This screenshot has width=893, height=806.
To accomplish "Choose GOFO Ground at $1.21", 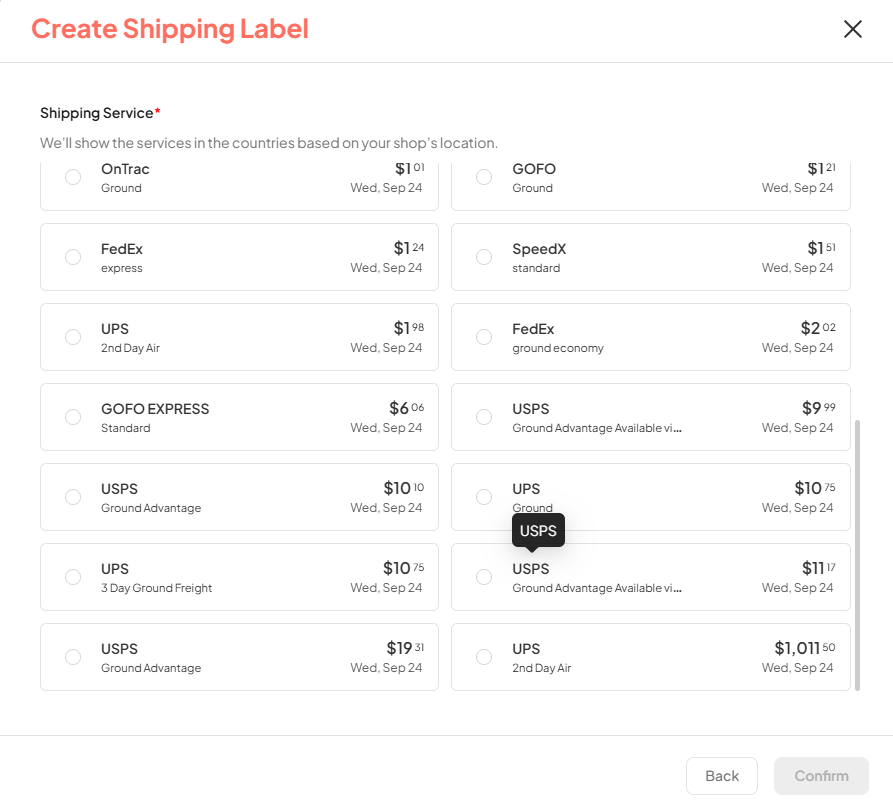I will [484, 177].
